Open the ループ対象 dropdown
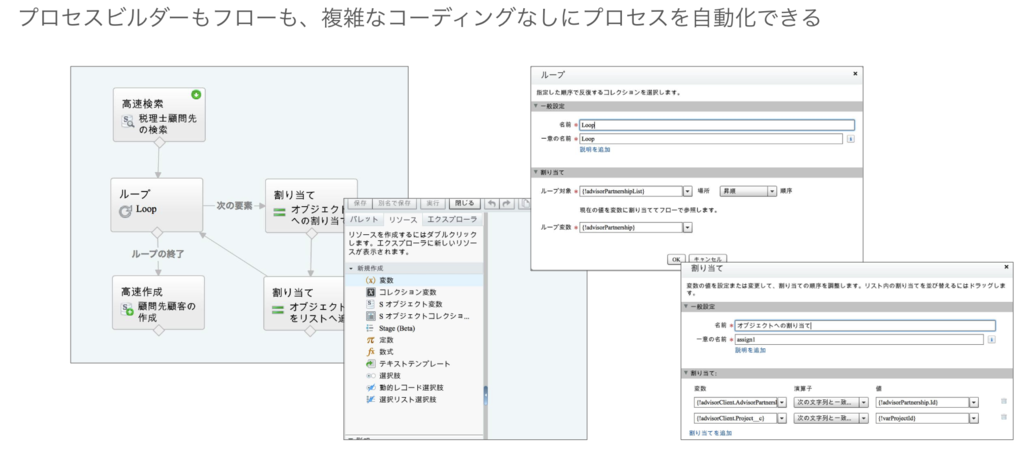 coord(687,191)
